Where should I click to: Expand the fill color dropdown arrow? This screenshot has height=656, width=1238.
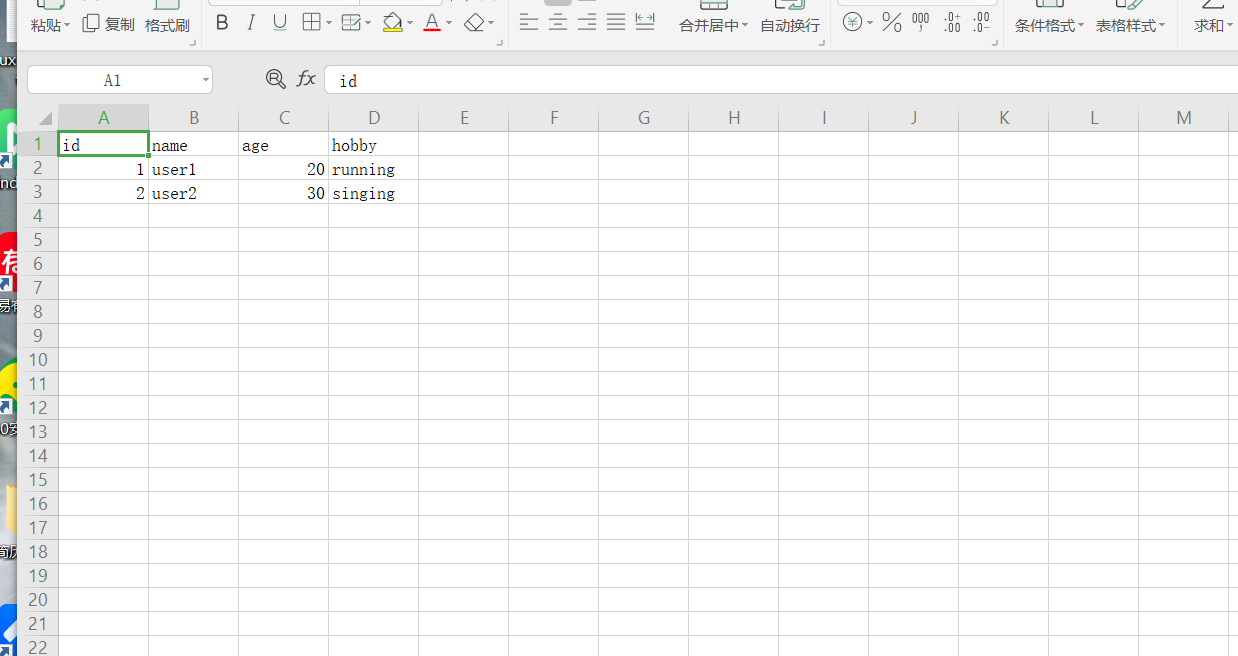(410, 23)
